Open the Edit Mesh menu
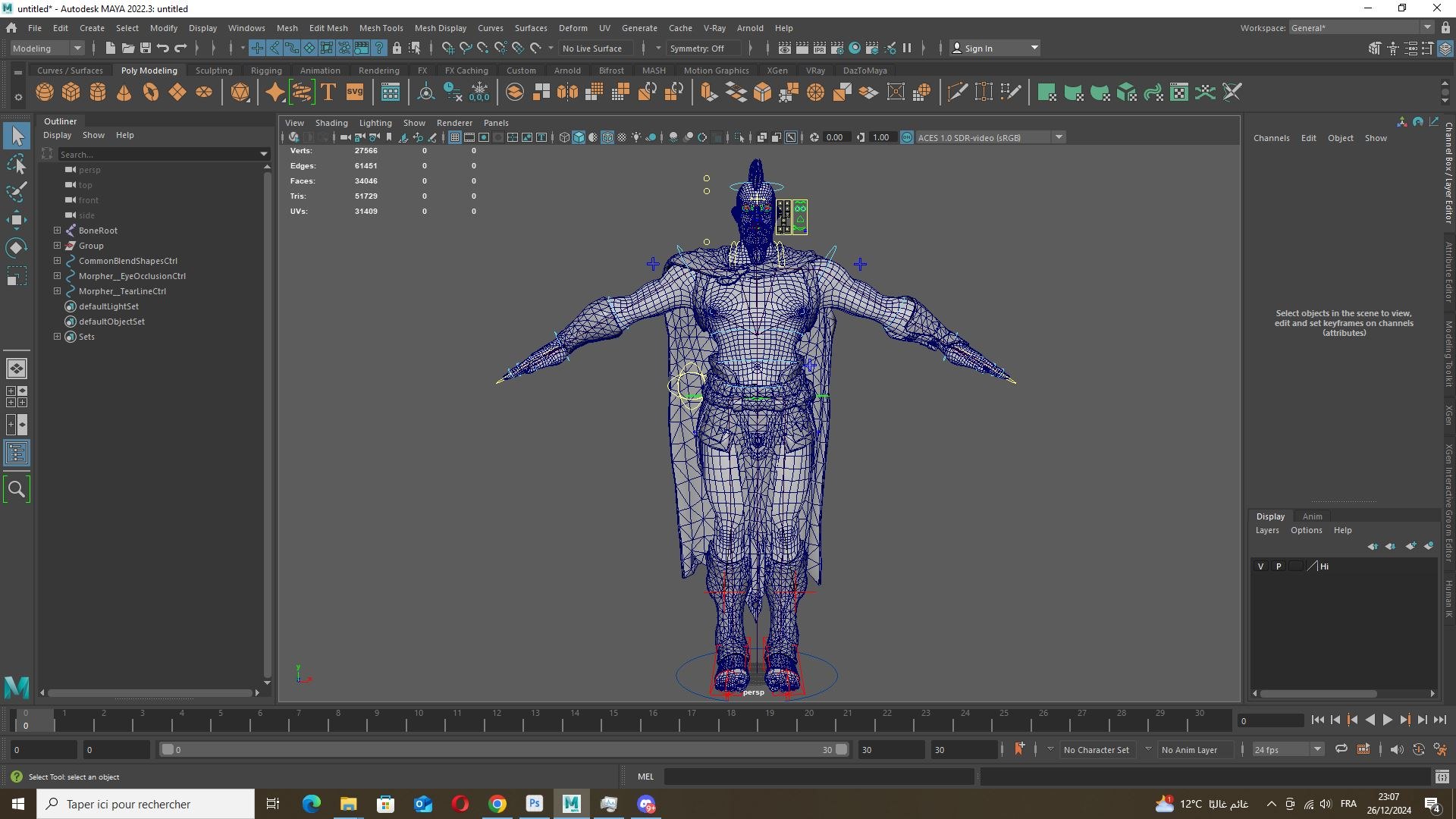 point(328,28)
